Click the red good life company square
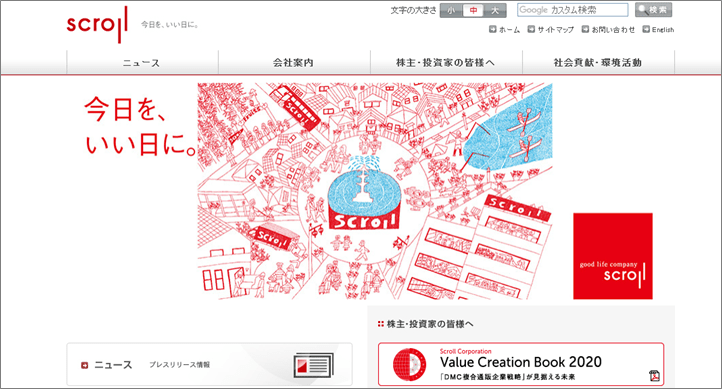 point(613,256)
